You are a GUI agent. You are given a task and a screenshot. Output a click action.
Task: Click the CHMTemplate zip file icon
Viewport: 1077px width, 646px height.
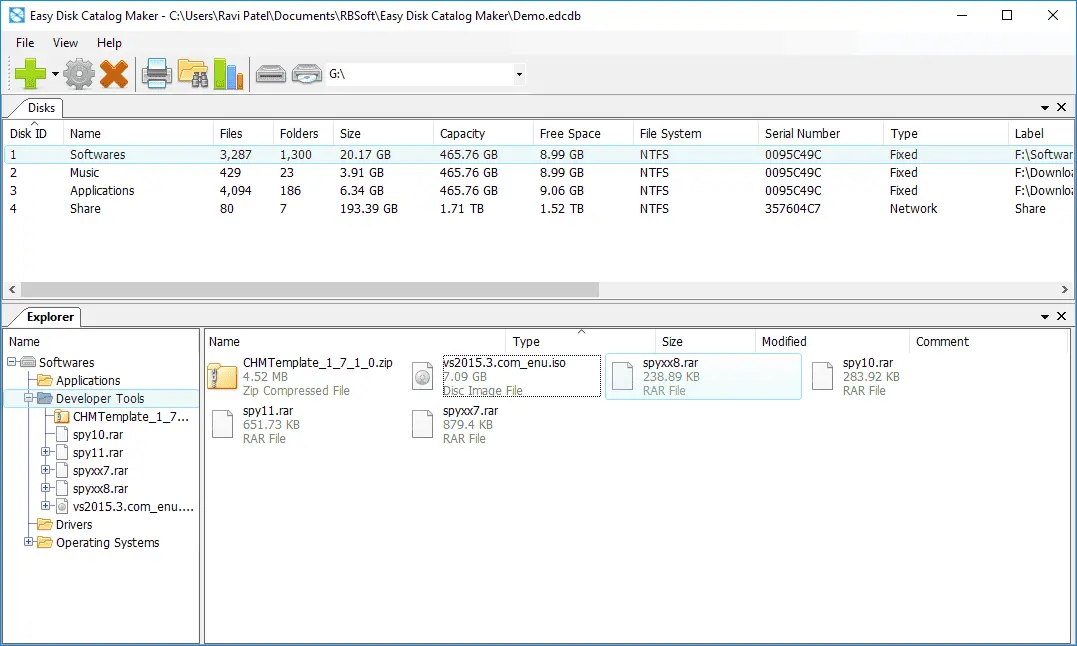pos(223,376)
